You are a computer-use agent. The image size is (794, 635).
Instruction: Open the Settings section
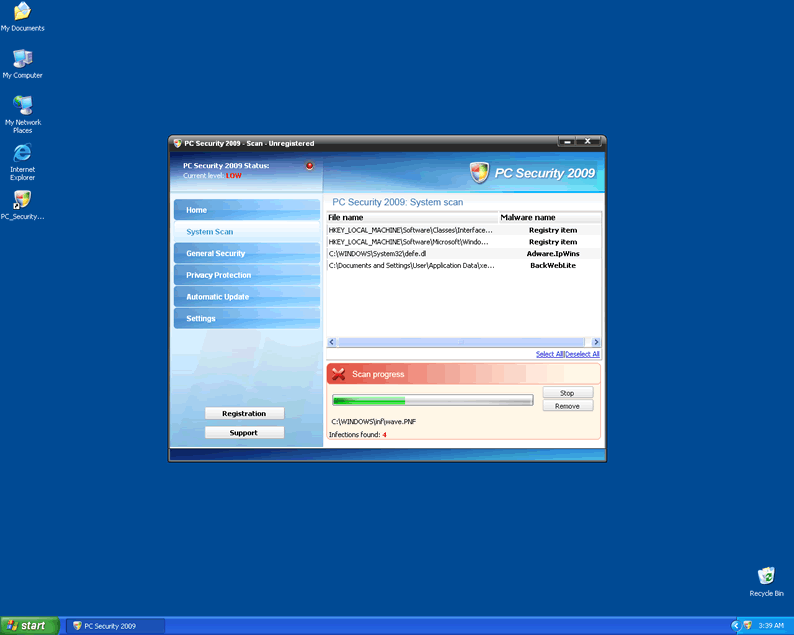pyautogui.click(x=246, y=319)
